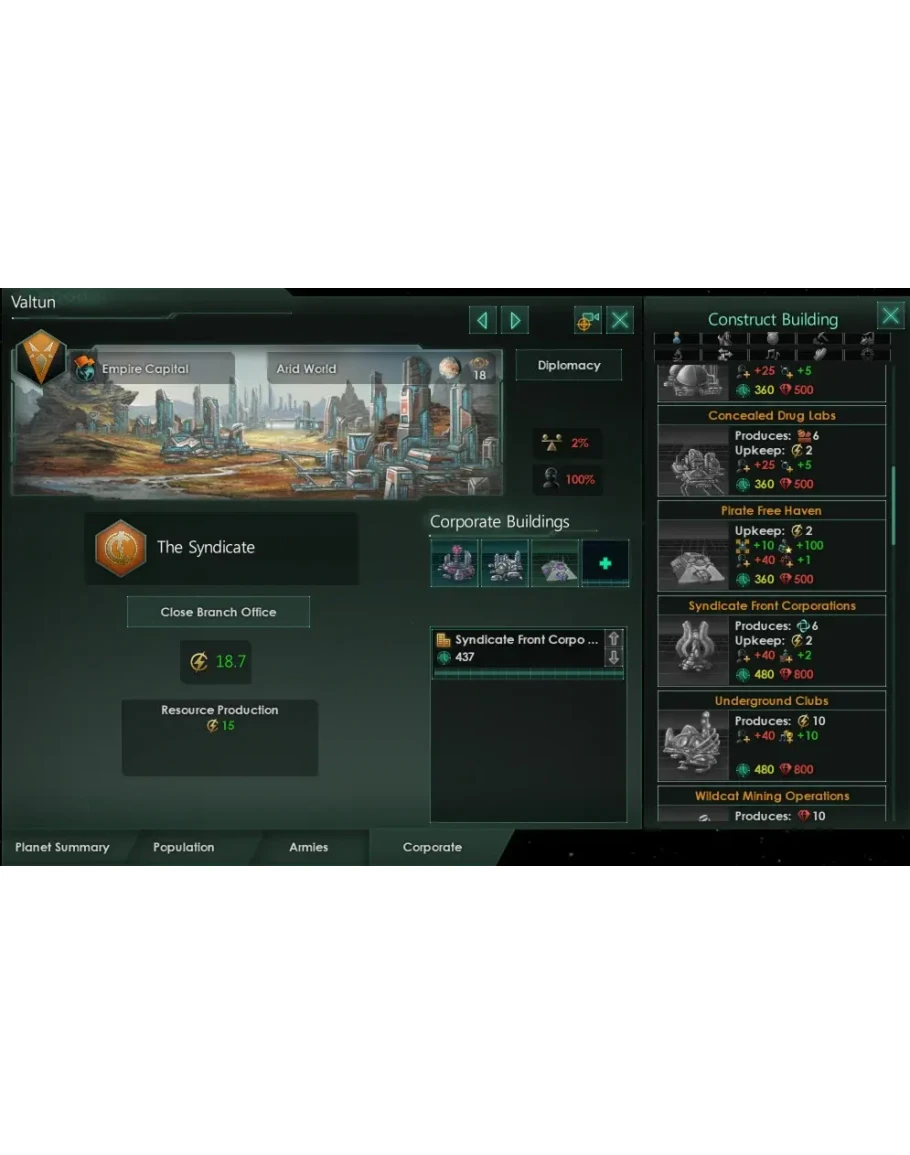Screen dimensions: 910x1155
Task: Click the empty corporate building slot plus
Action: 605,564
